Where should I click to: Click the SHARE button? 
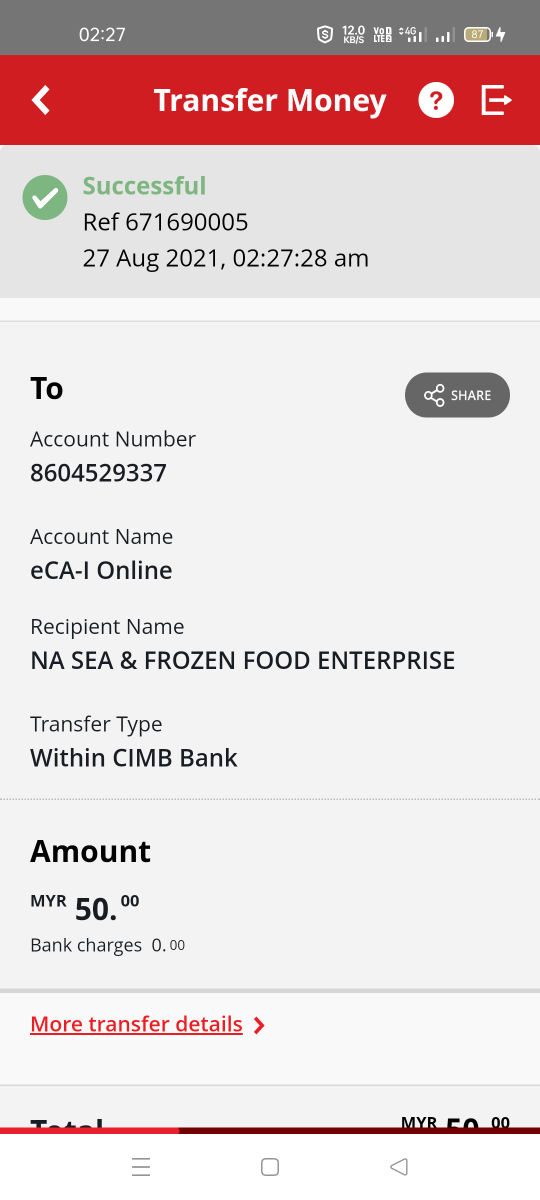(x=457, y=395)
